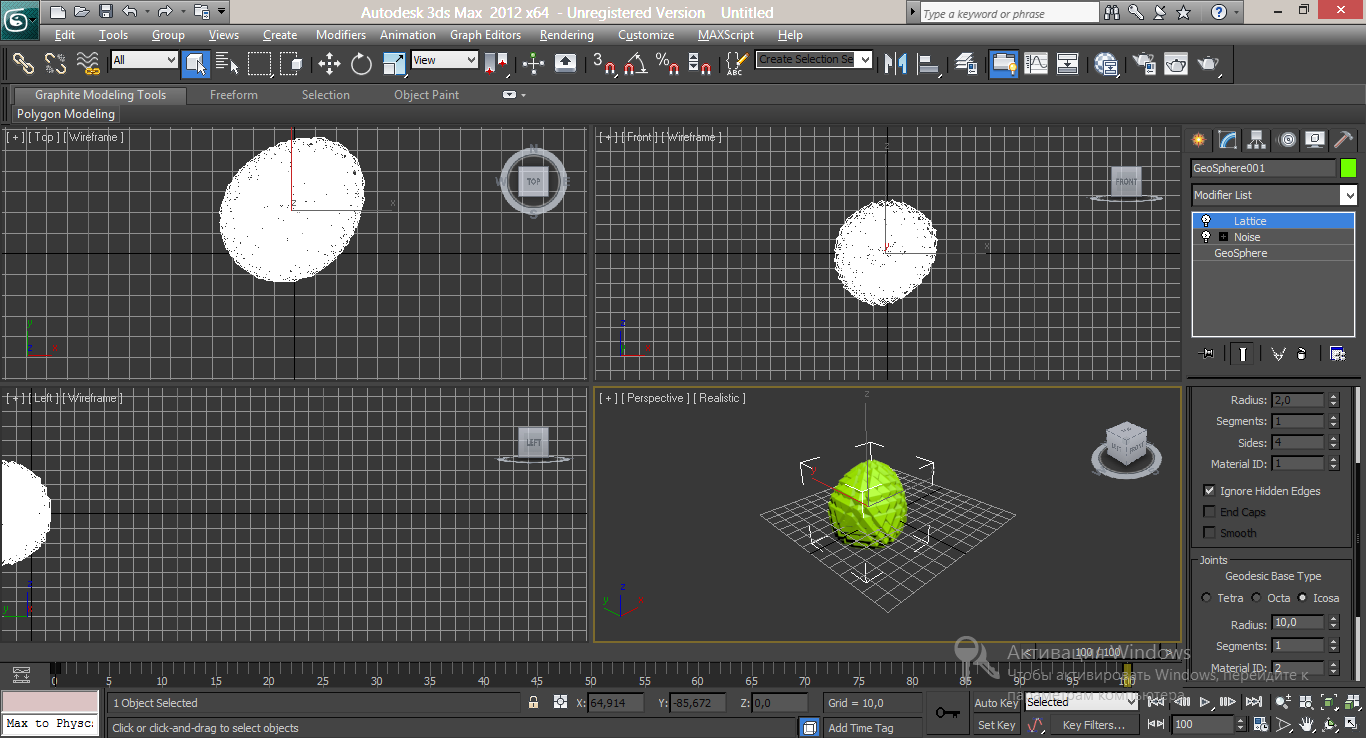Click the Bind to Space Warp icon
This screenshot has width=1366, height=738.
tap(89, 64)
